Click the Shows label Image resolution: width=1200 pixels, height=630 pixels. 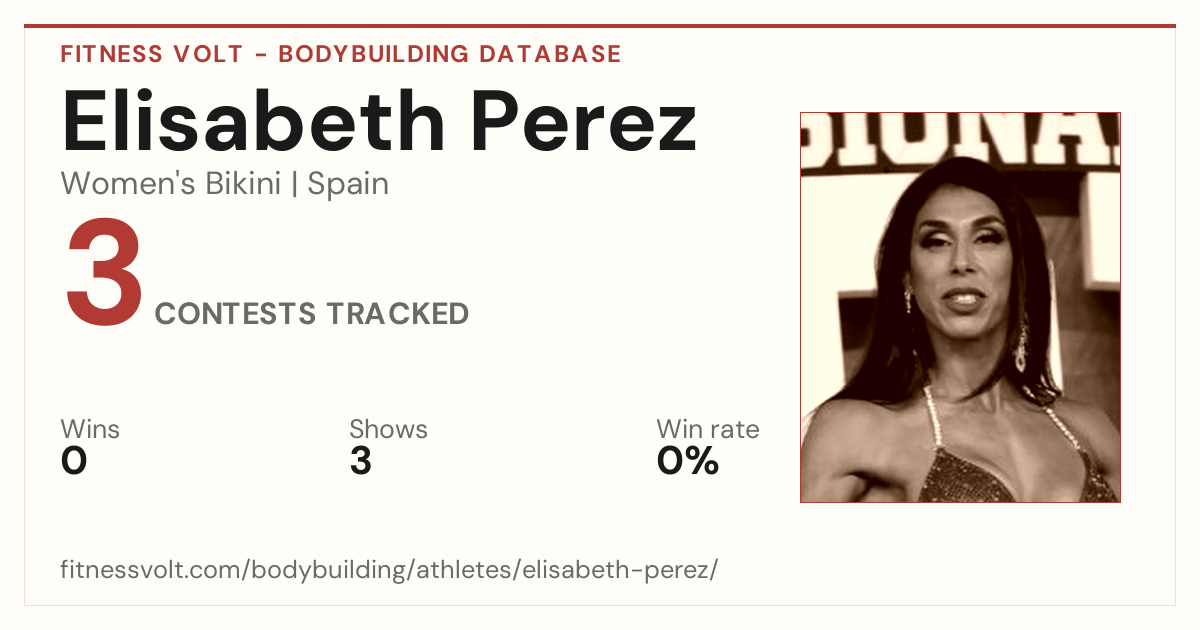pos(388,430)
